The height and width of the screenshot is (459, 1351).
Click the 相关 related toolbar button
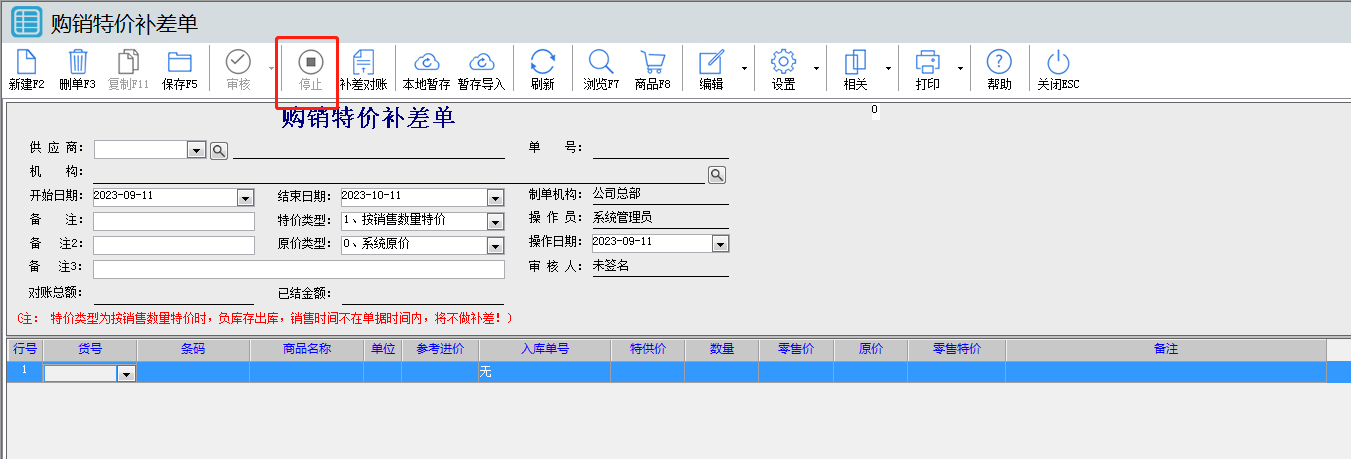pos(855,68)
